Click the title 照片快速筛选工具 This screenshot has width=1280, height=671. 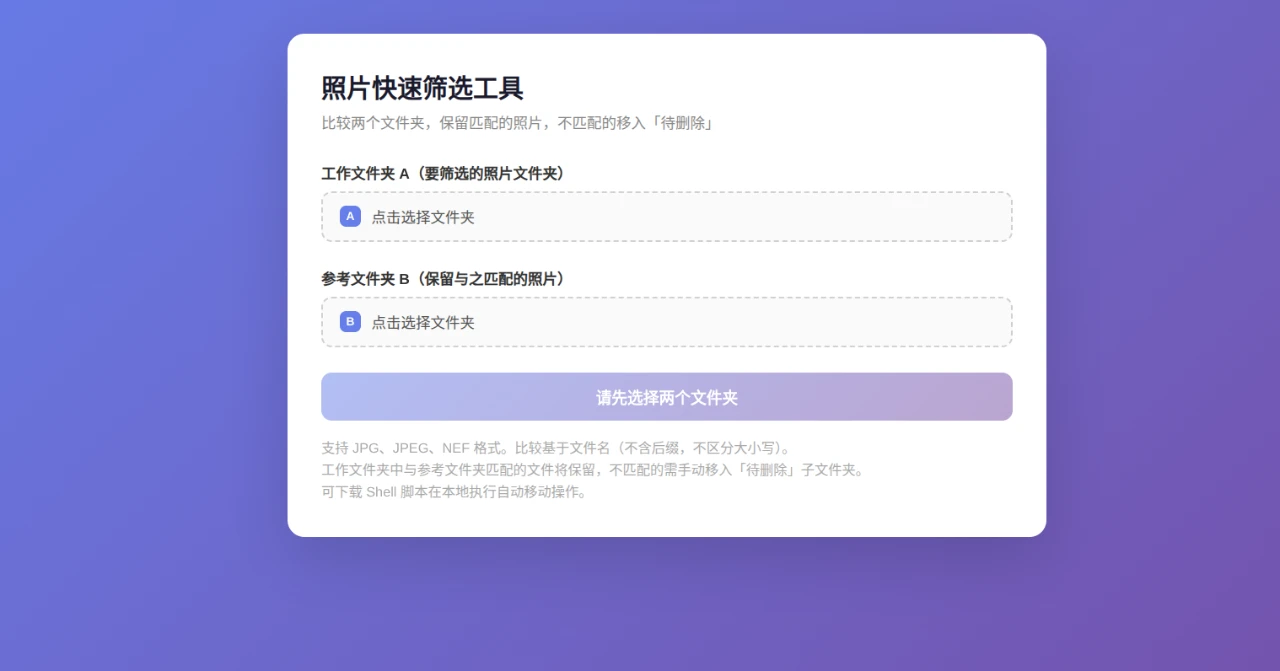(422, 88)
